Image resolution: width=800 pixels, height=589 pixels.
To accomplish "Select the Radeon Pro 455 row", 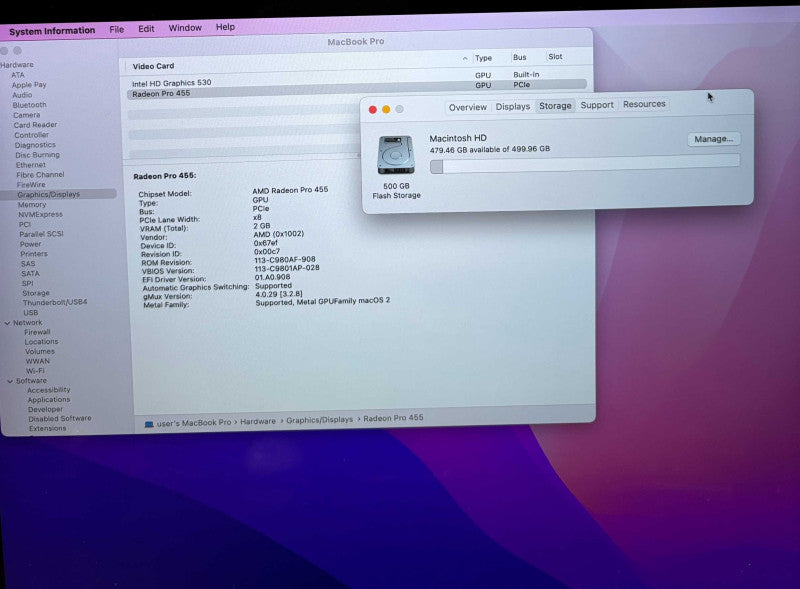I will pyautogui.click(x=356, y=91).
